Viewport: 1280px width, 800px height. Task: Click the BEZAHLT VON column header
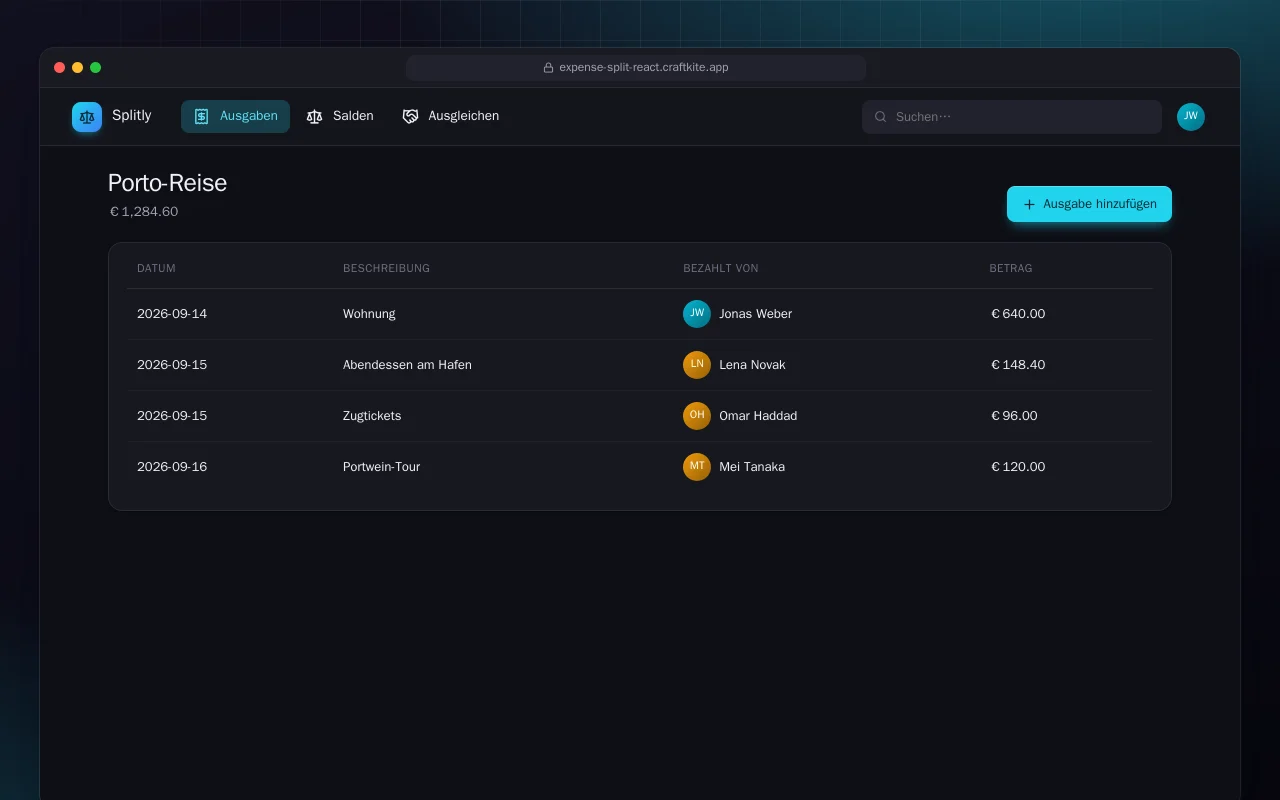coord(720,268)
